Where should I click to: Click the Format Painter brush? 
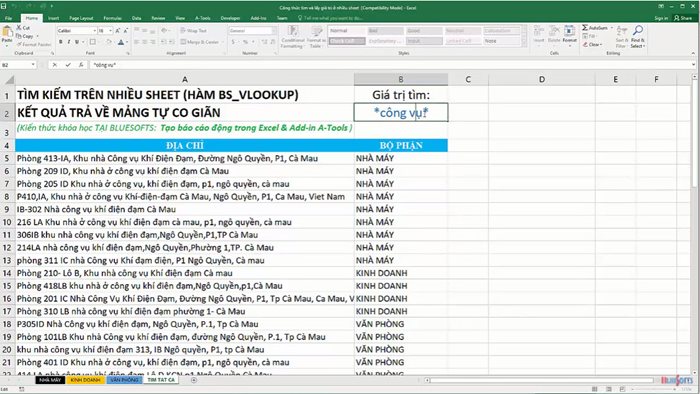coord(19,44)
